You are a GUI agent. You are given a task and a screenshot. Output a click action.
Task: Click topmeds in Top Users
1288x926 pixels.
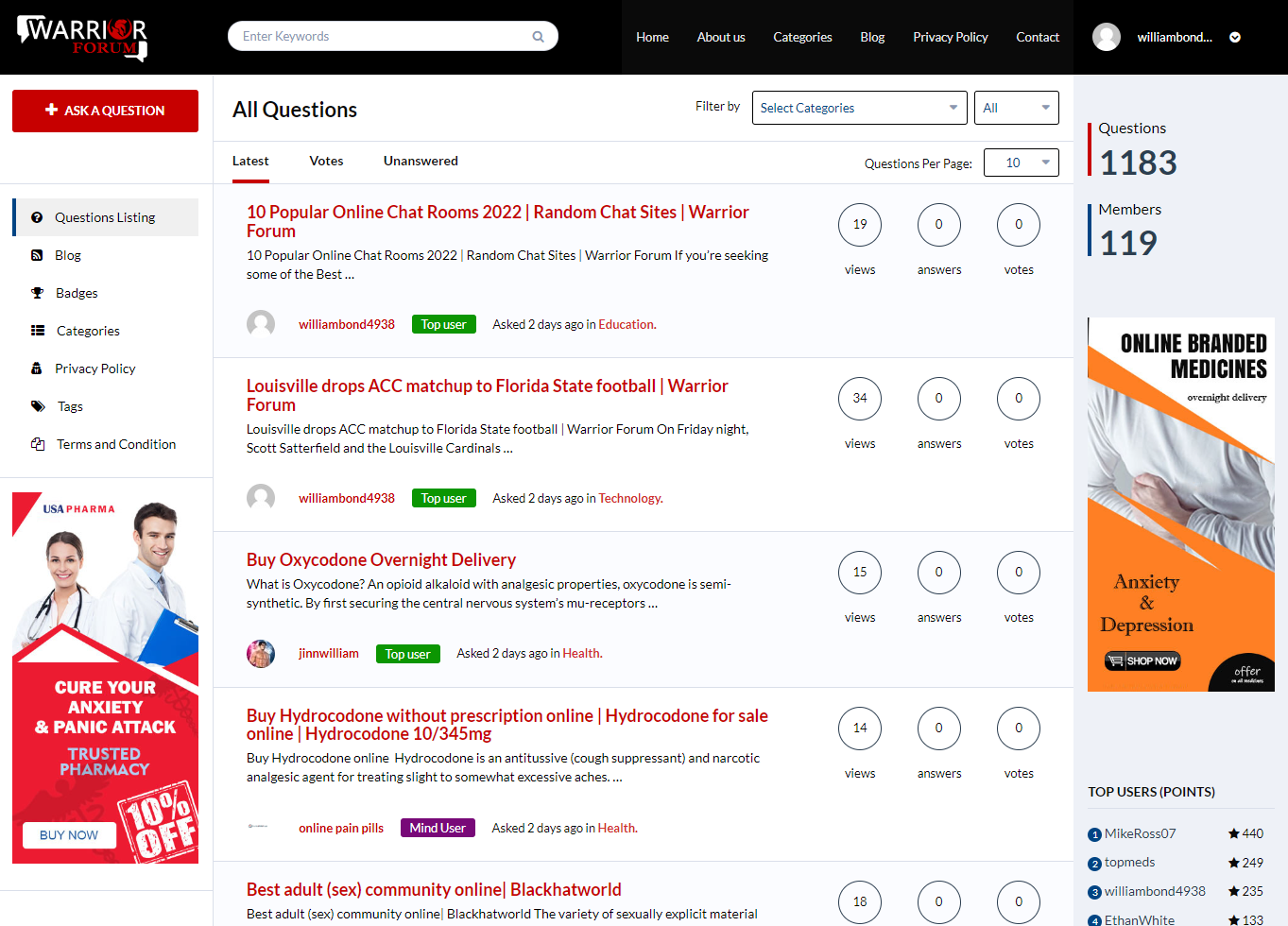point(1129,863)
